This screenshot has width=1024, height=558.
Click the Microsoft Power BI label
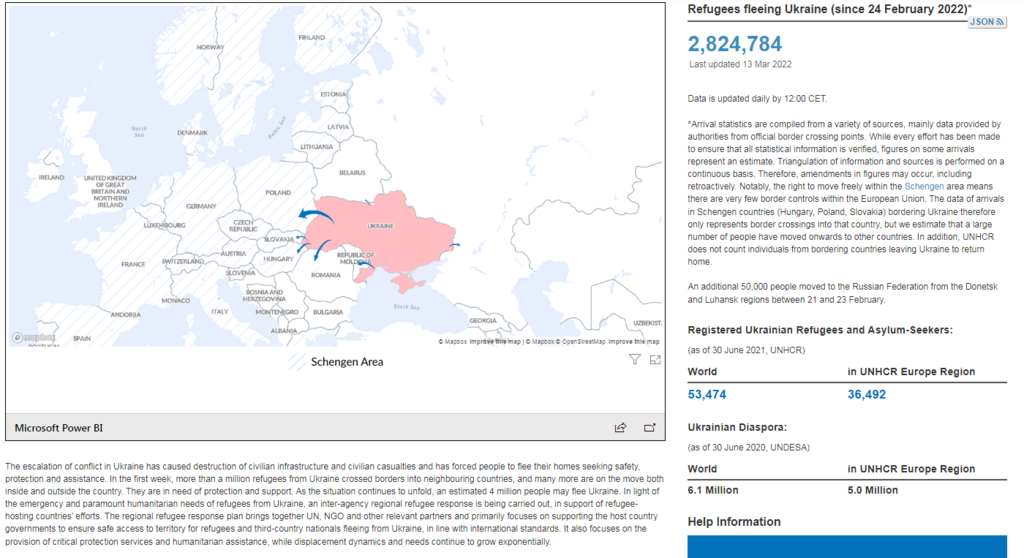click(x=59, y=428)
